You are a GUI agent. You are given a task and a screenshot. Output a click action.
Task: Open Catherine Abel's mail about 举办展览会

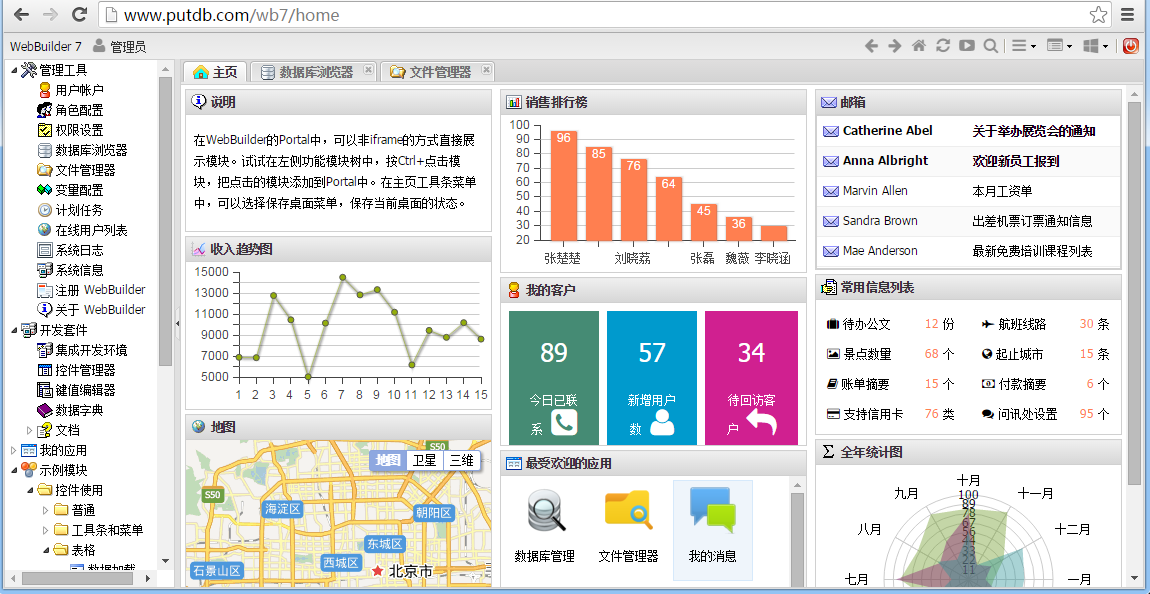tap(968, 131)
